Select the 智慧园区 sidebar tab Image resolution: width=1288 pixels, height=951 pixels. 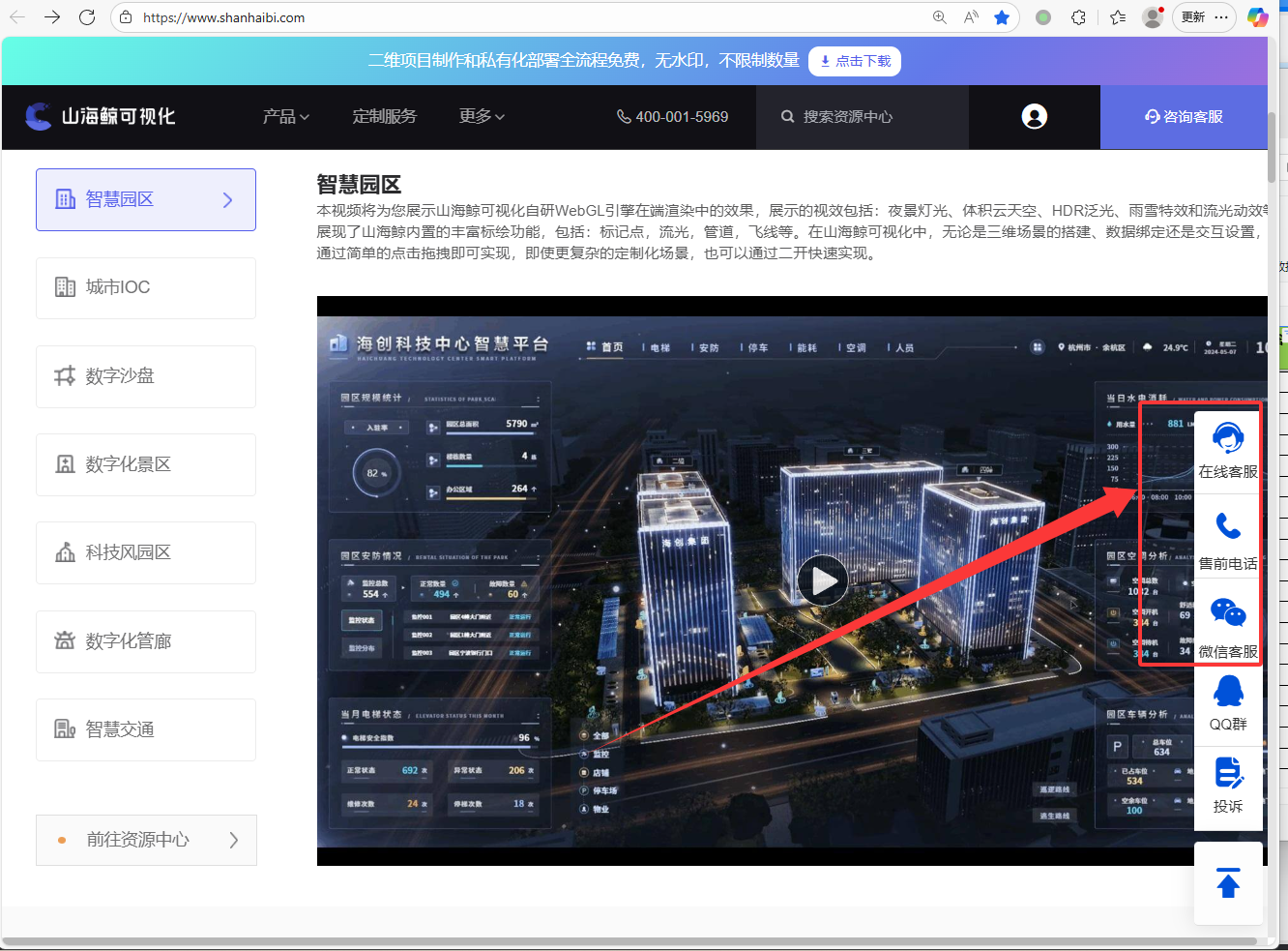pyautogui.click(x=146, y=199)
